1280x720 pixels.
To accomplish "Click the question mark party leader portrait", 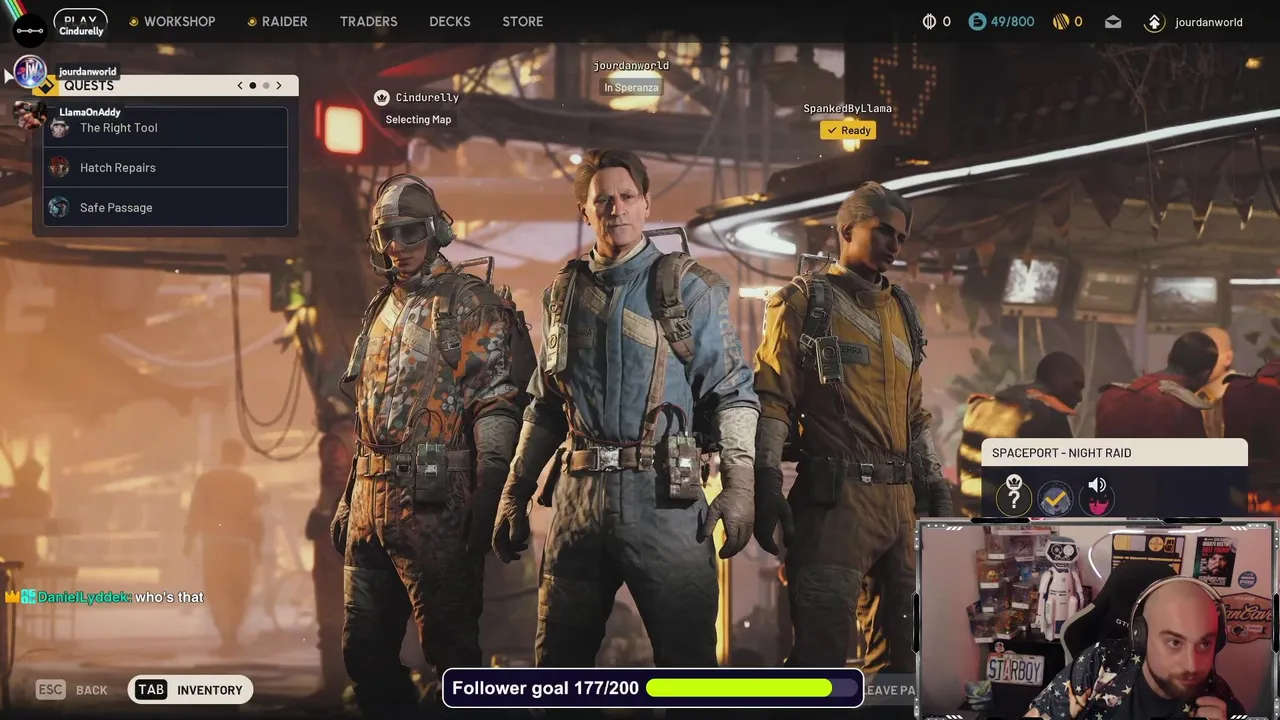I will tap(1014, 497).
